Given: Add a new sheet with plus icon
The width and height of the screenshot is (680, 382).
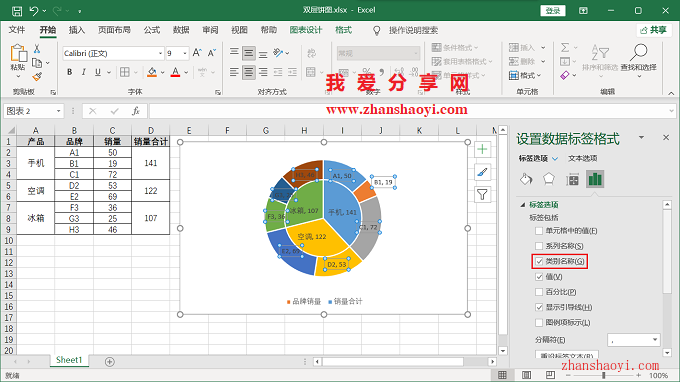Looking at the screenshot, I should coord(110,362).
